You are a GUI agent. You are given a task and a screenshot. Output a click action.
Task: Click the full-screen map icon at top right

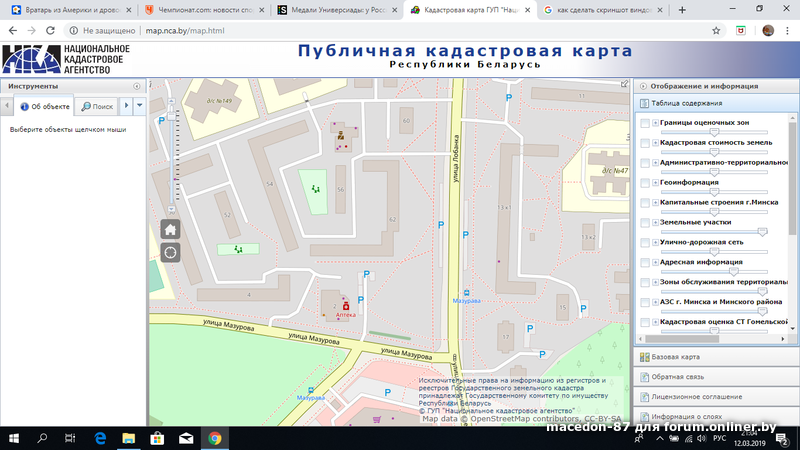pos(625,85)
